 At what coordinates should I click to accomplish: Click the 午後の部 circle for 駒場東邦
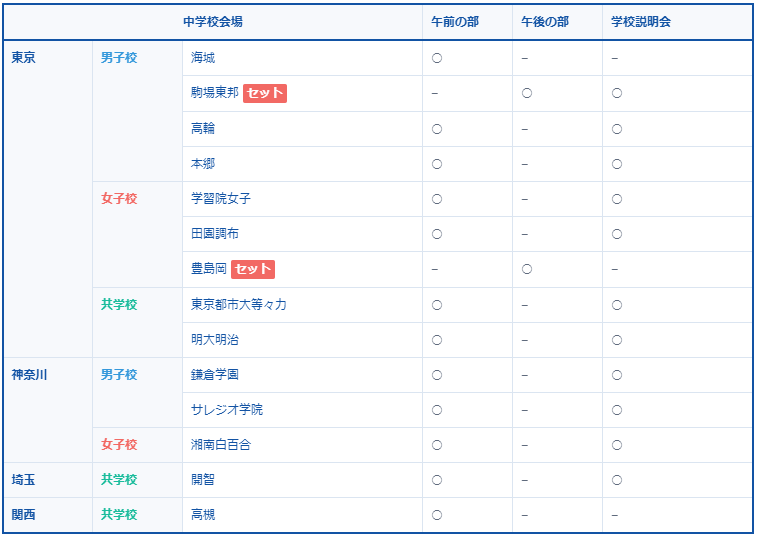527,93
